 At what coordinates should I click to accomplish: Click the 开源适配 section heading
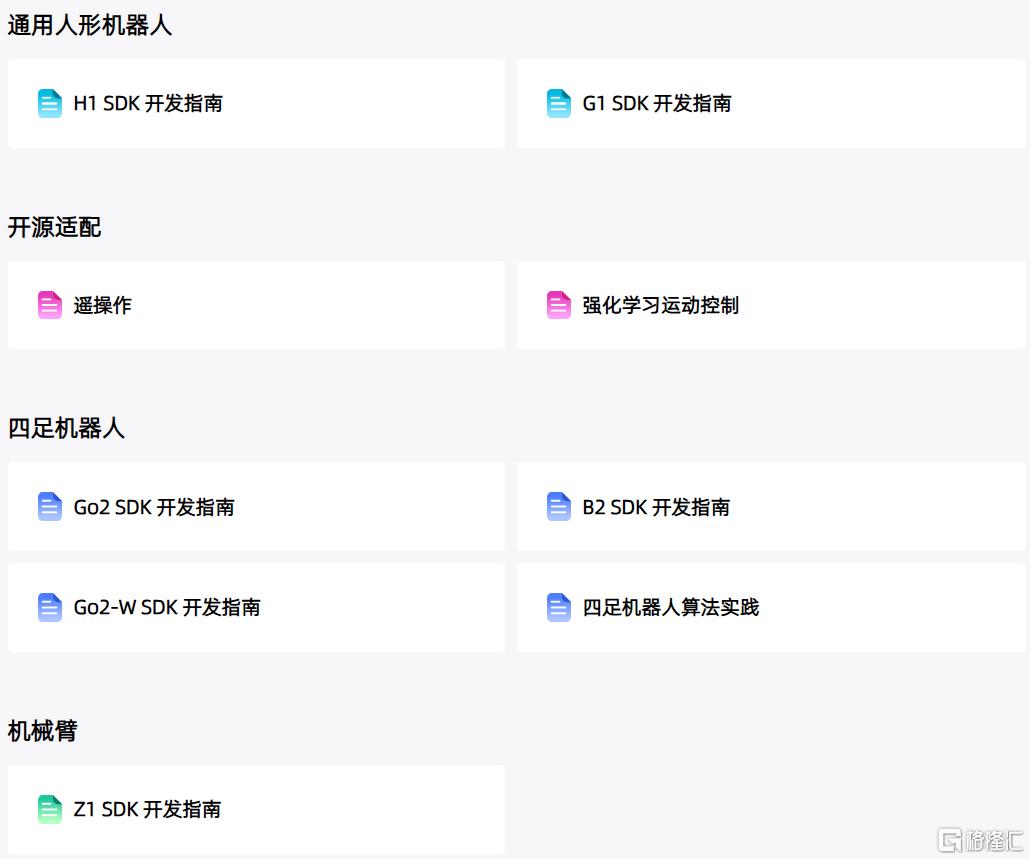click(54, 228)
